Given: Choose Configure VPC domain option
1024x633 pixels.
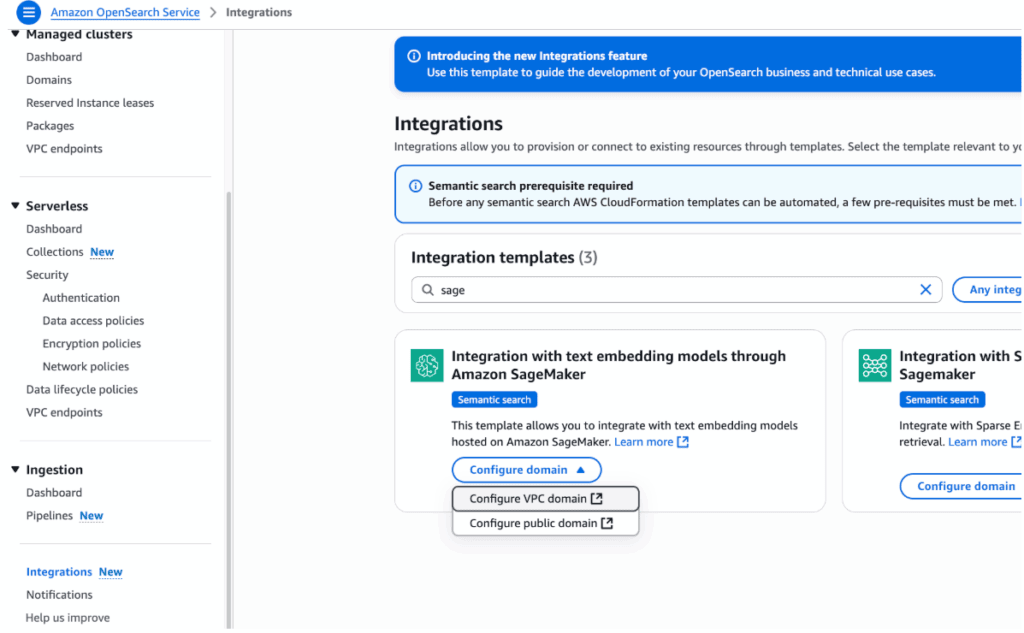Looking at the screenshot, I should tap(528, 498).
